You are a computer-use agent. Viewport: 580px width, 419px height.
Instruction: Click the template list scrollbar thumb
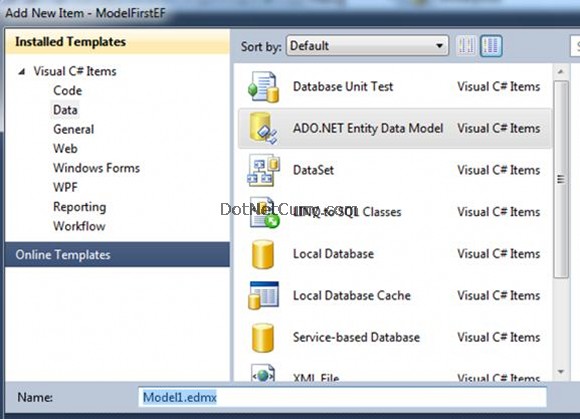(x=561, y=179)
